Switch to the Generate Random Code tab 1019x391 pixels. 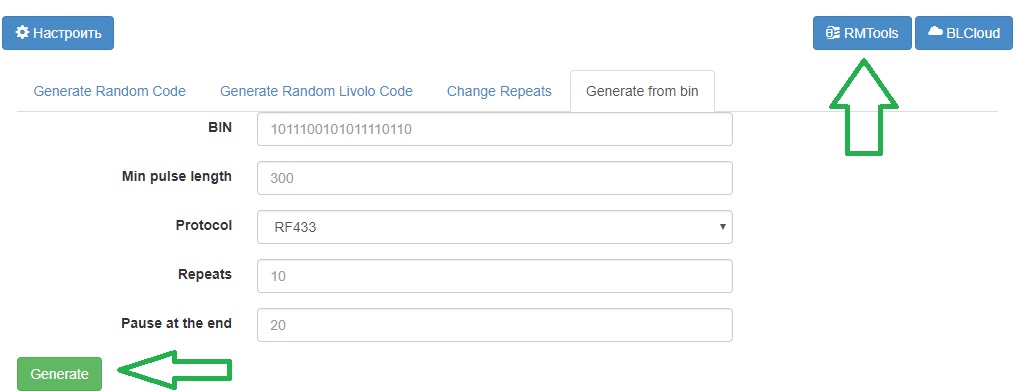pyautogui.click(x=110, y=91)
